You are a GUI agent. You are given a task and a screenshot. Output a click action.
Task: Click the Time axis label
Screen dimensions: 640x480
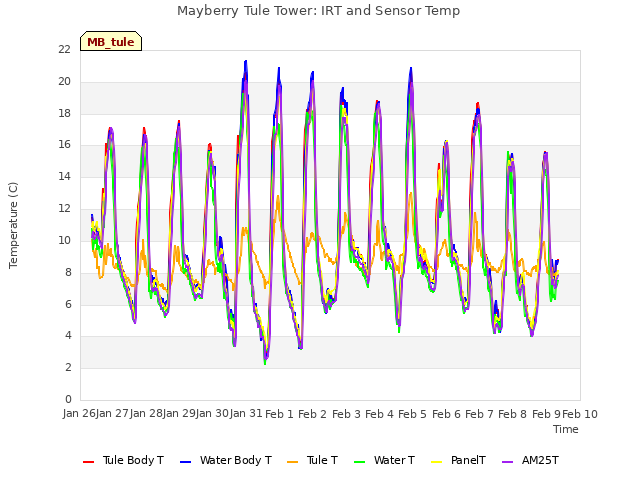(x=566, y=429)
